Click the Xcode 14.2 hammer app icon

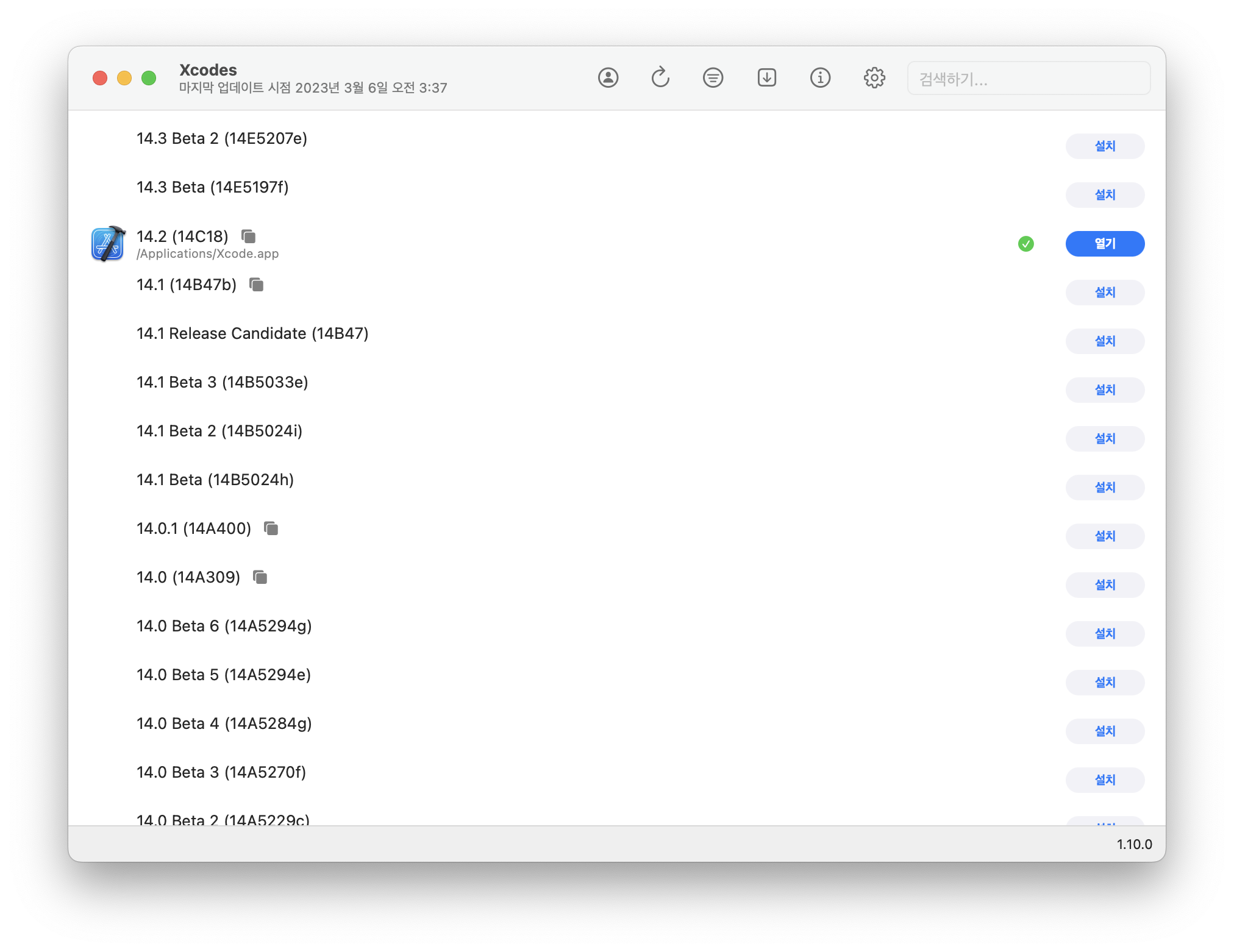(x=109, y=244)
